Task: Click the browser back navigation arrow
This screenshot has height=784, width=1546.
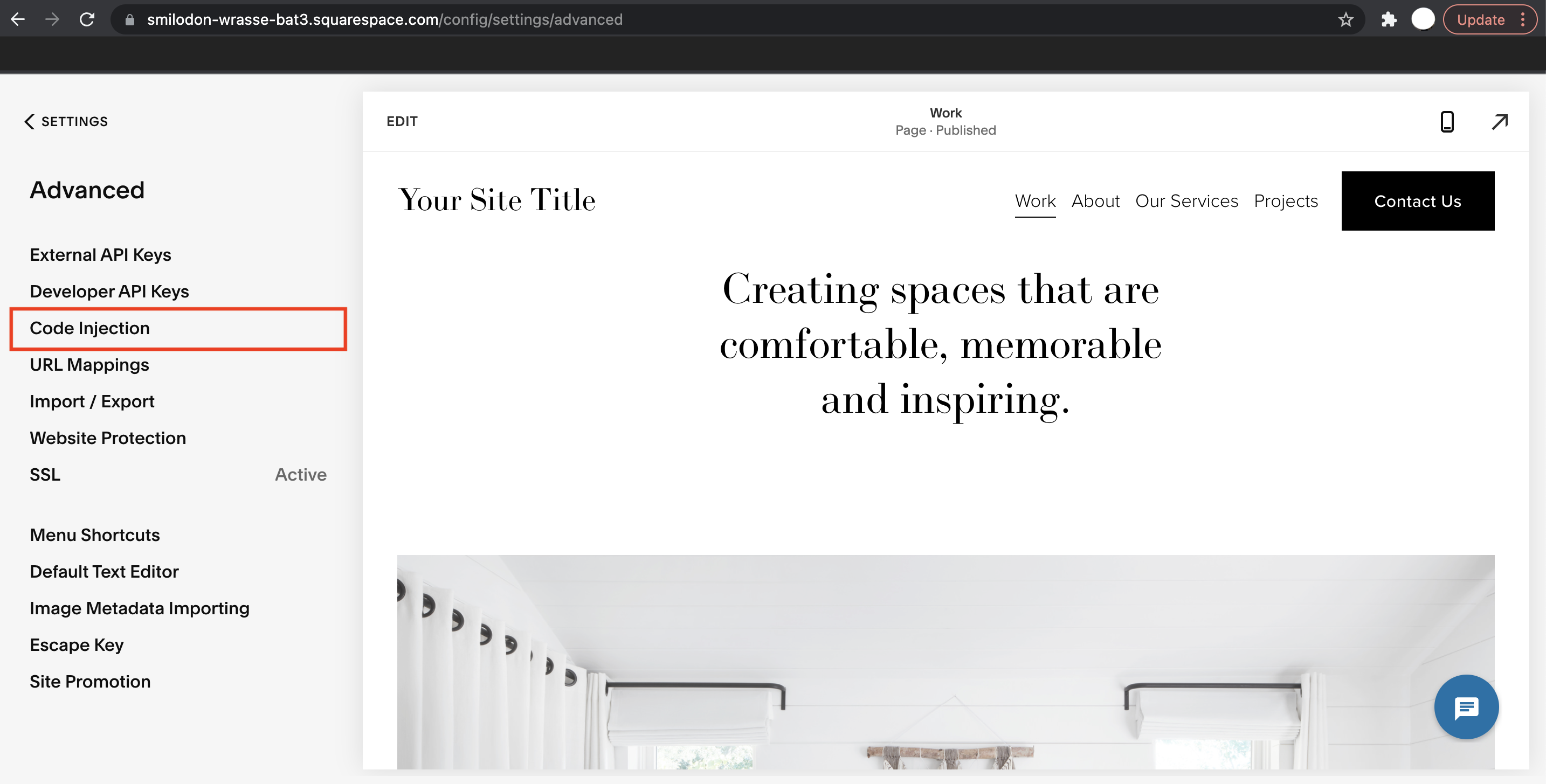Action: (x=18, y=19)
